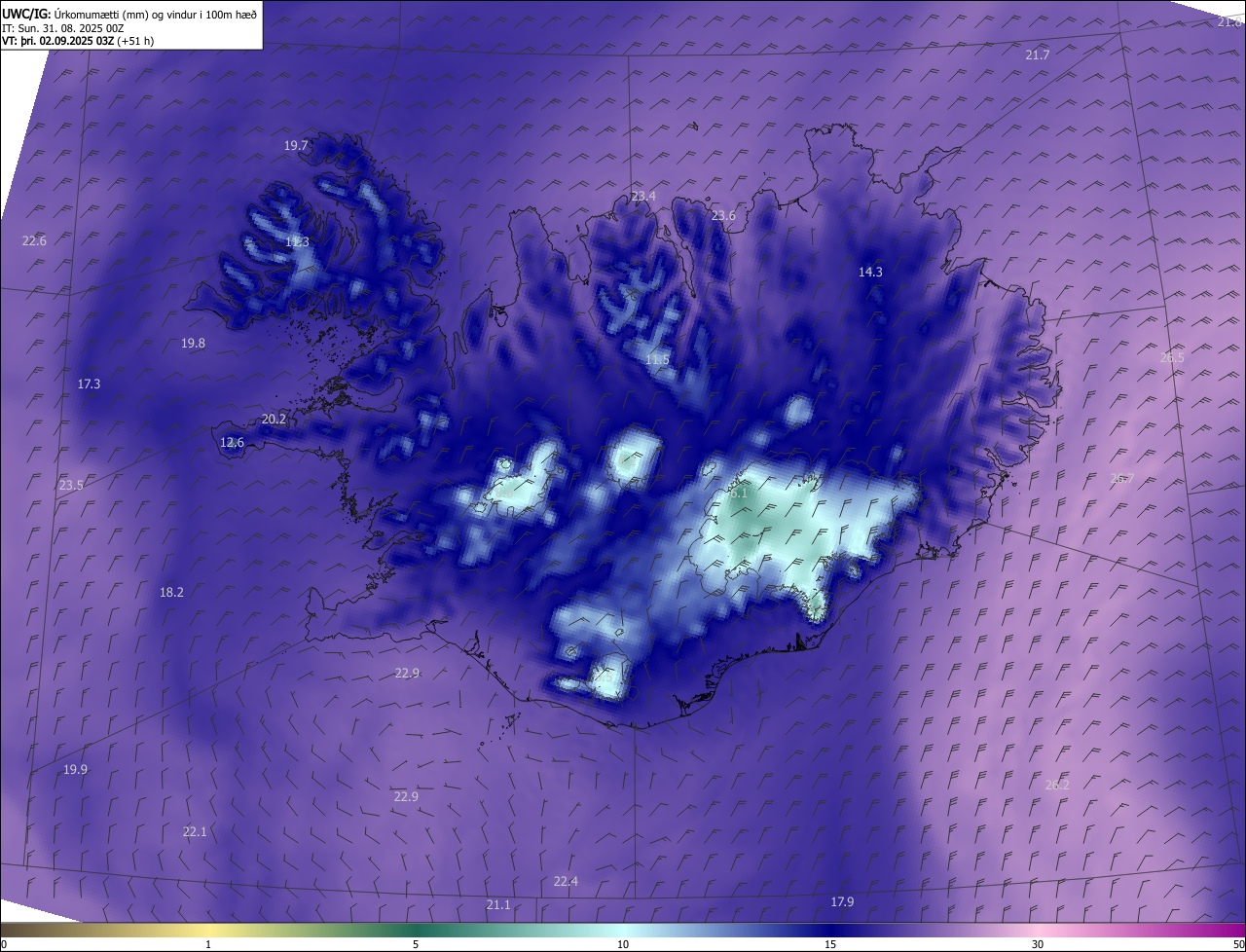Click the 23.6 value label
Screen dimensions: 1246x952
[x=723, y=216]
